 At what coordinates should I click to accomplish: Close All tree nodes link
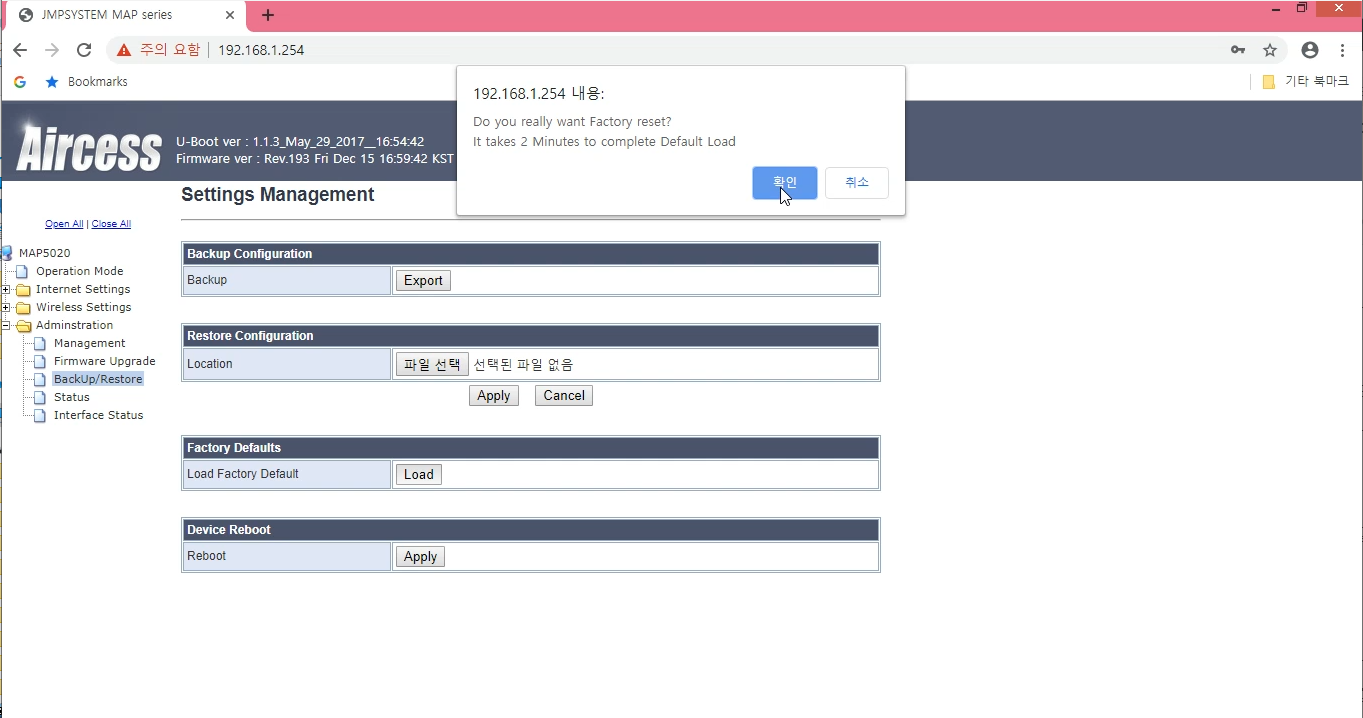[111, 224]
